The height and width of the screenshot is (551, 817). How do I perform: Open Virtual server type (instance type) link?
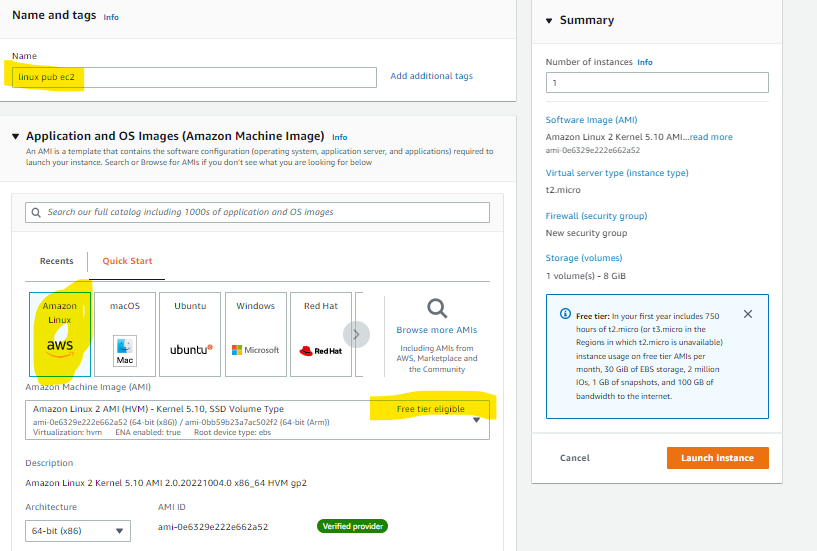coord(617,173)
